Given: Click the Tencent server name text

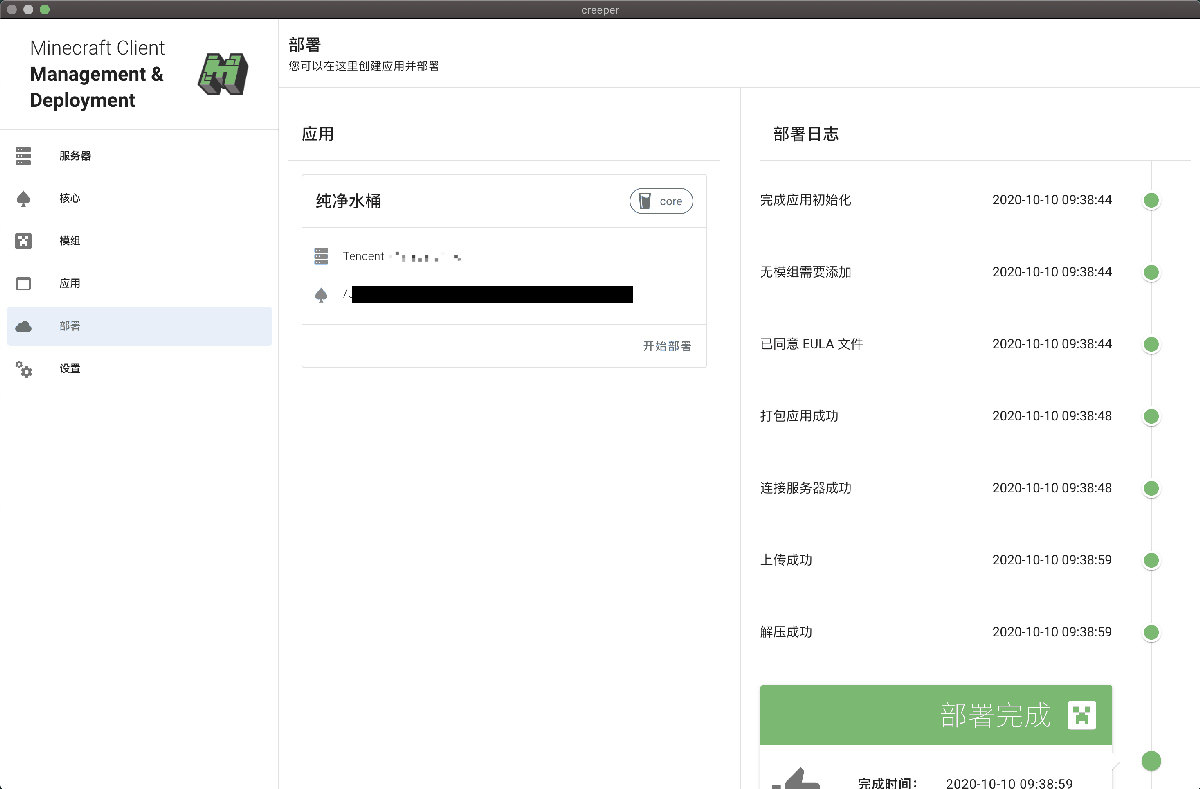Looking at the screenshot, I should pos(364,257).
